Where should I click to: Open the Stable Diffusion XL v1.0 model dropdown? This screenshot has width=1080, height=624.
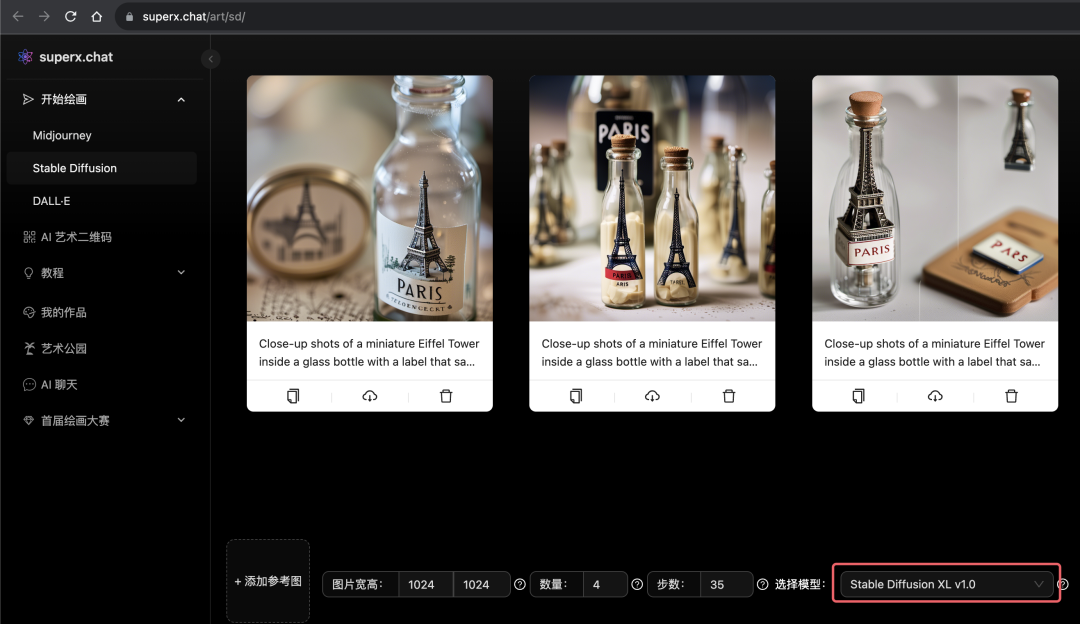click(x=946, y=584)
